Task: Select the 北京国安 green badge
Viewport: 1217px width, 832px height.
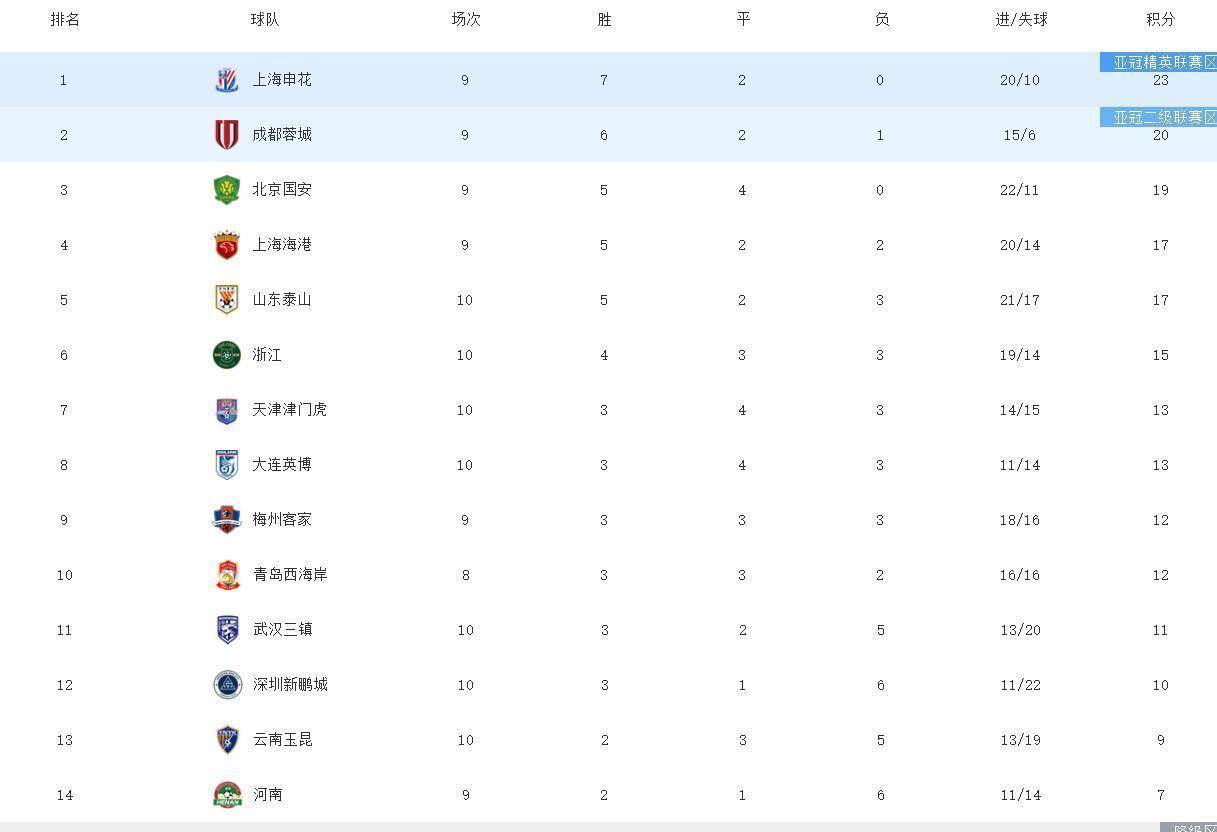Action: tap(227, 189)
